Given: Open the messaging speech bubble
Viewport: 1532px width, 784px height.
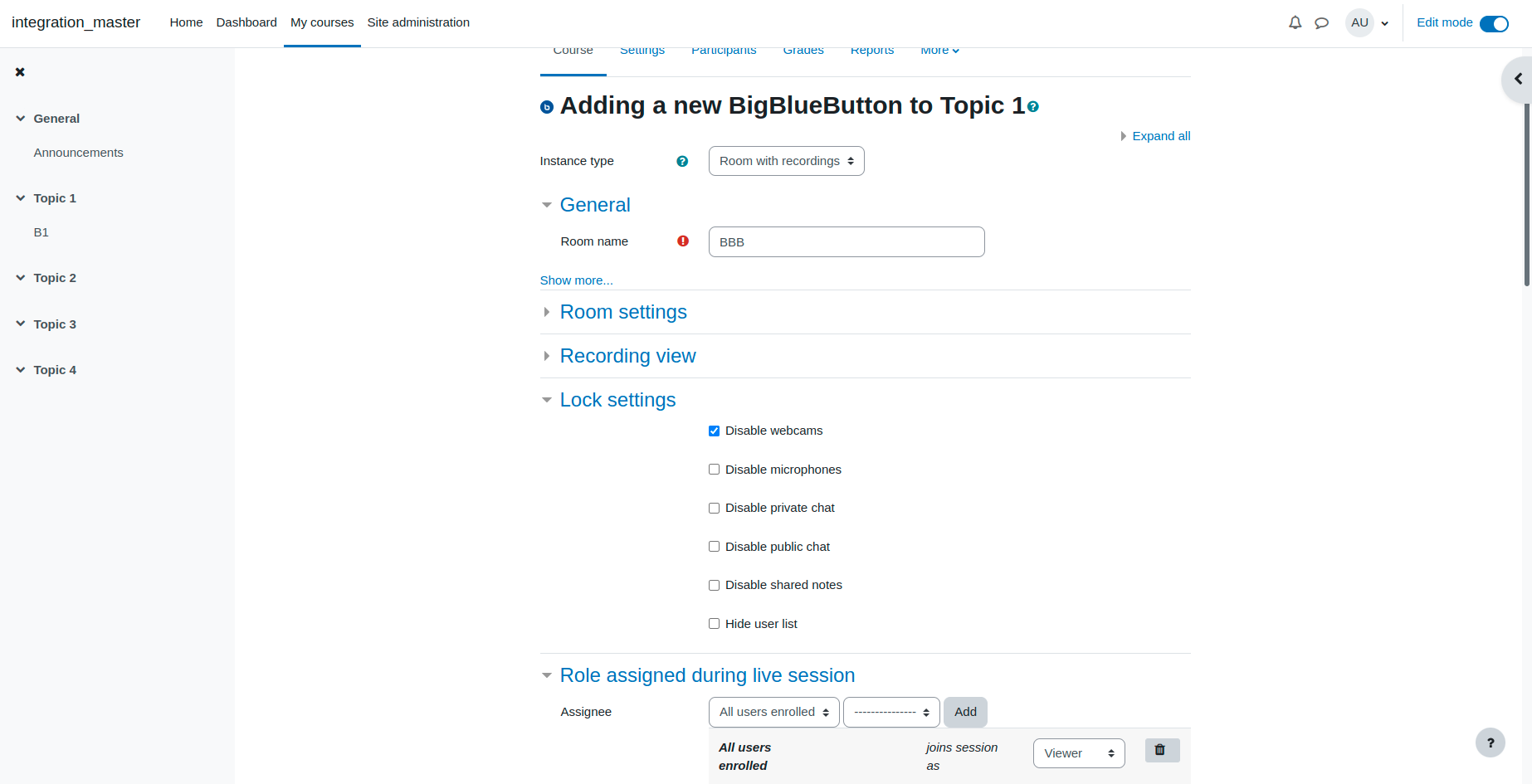Looking at the screenshot, I should coord(1322,22).
